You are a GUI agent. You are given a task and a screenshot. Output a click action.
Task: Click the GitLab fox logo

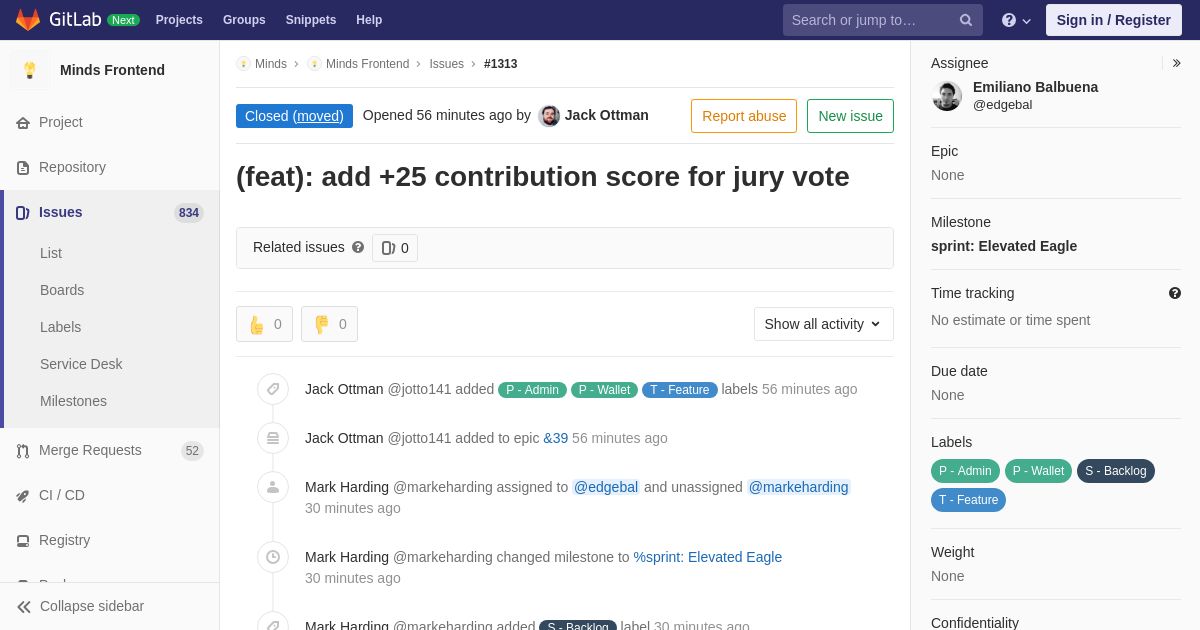click(x=28, y=20)
